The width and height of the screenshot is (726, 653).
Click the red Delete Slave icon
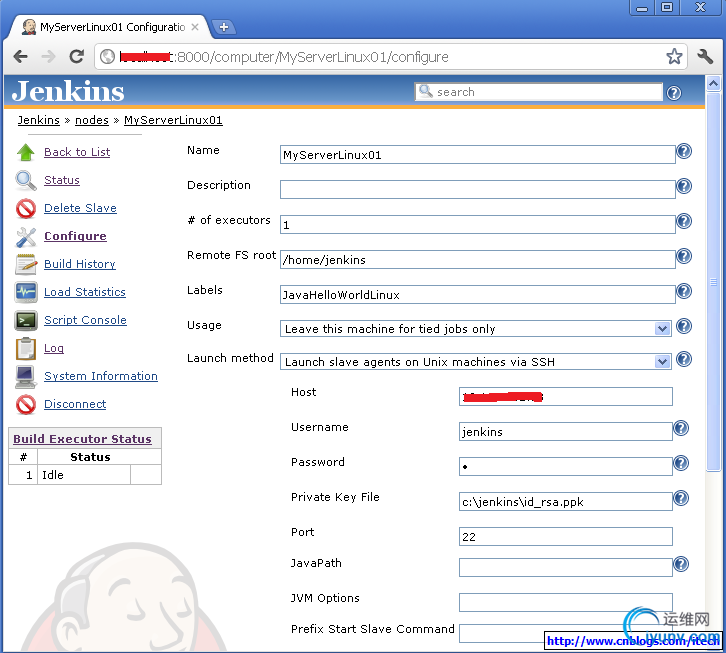coord(26,208)
